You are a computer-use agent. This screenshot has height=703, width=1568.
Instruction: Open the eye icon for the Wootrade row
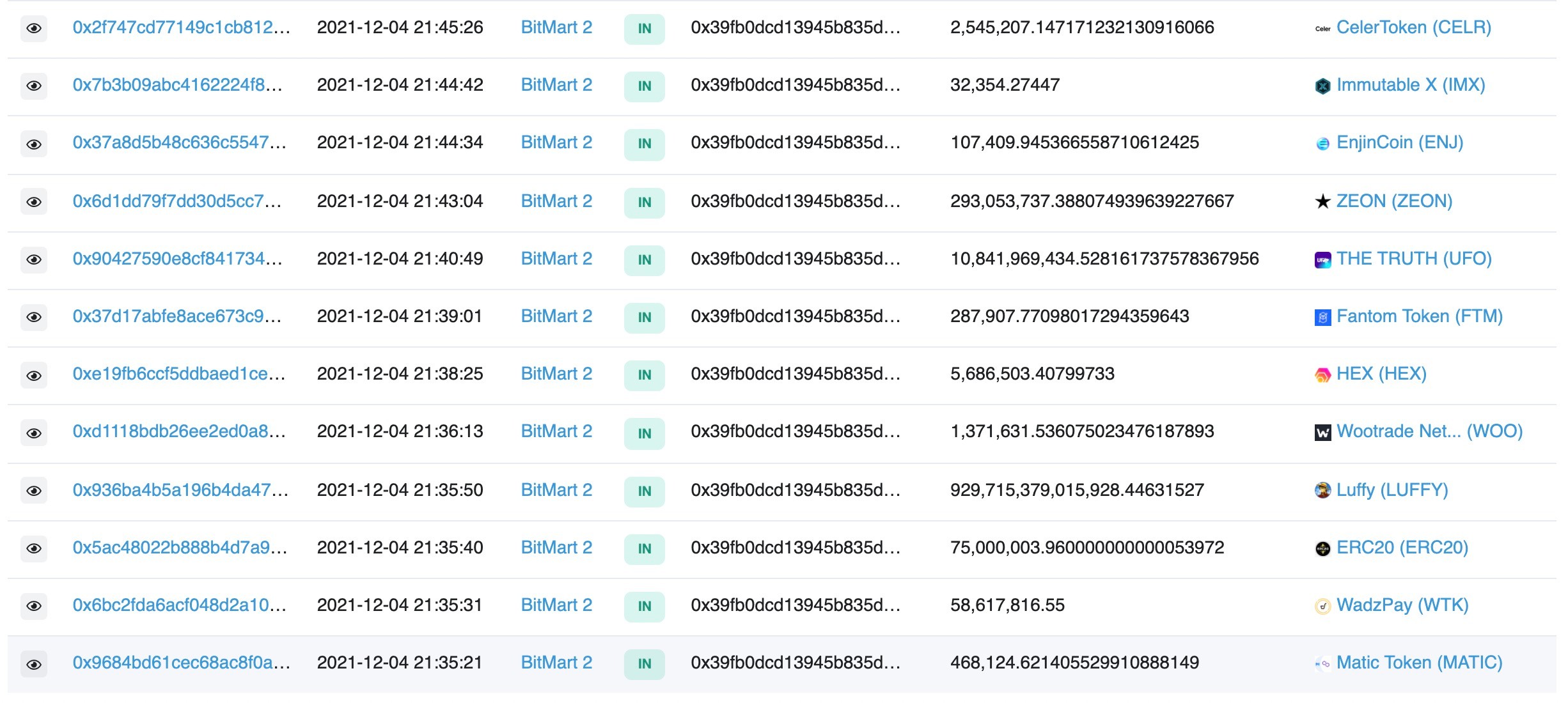[x=34, y=433]
